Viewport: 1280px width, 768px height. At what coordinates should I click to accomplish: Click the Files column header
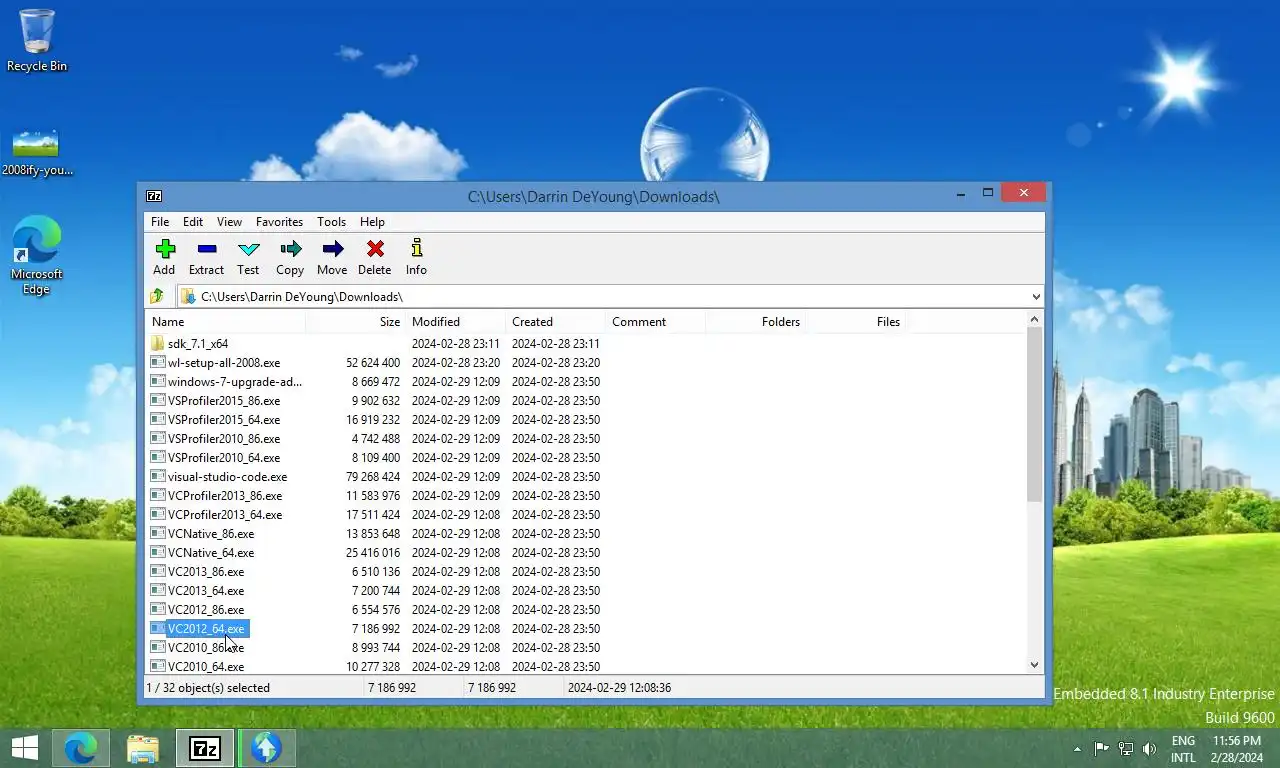[x=855, y=322]
